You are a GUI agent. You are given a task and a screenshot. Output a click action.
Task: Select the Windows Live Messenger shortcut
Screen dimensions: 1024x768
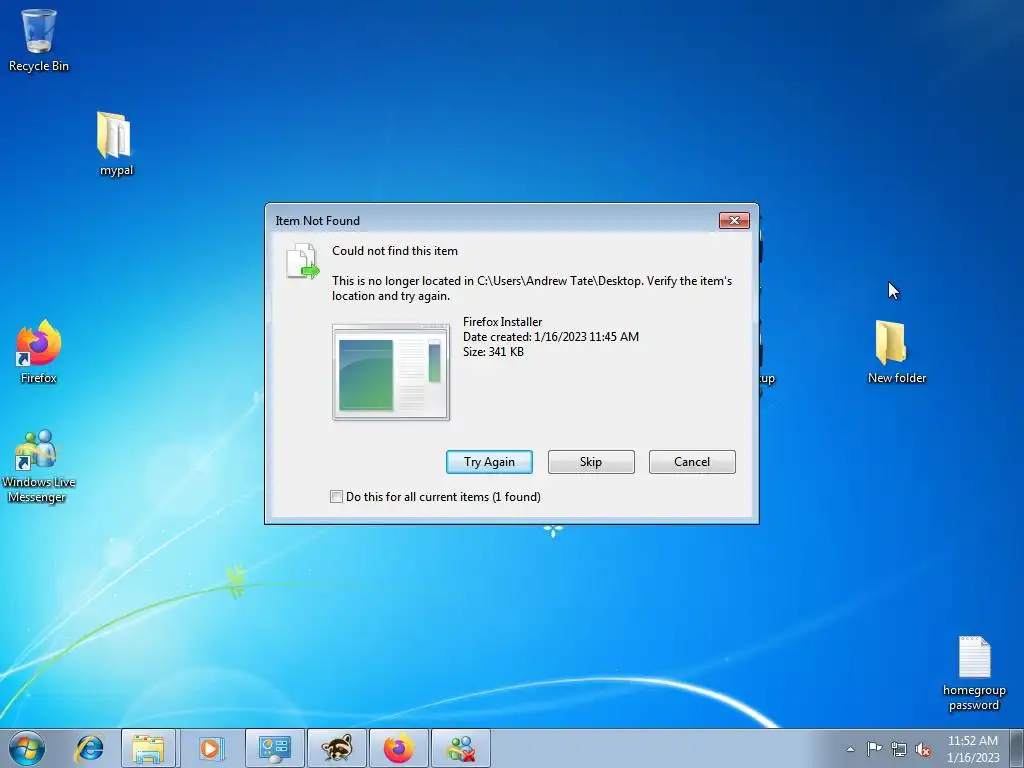click(38, 466)
